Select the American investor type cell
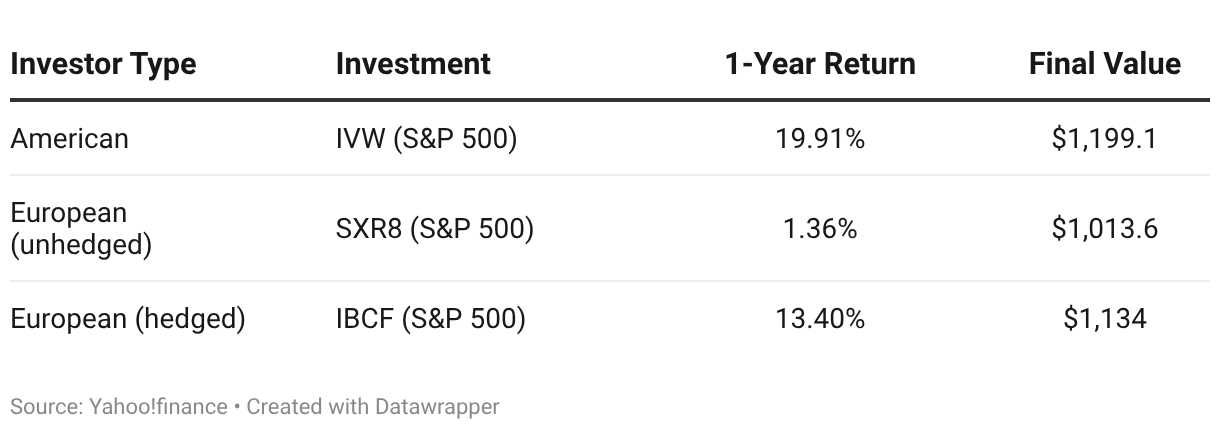This screenshot has width=1220, height=430. tap(69, 138)
